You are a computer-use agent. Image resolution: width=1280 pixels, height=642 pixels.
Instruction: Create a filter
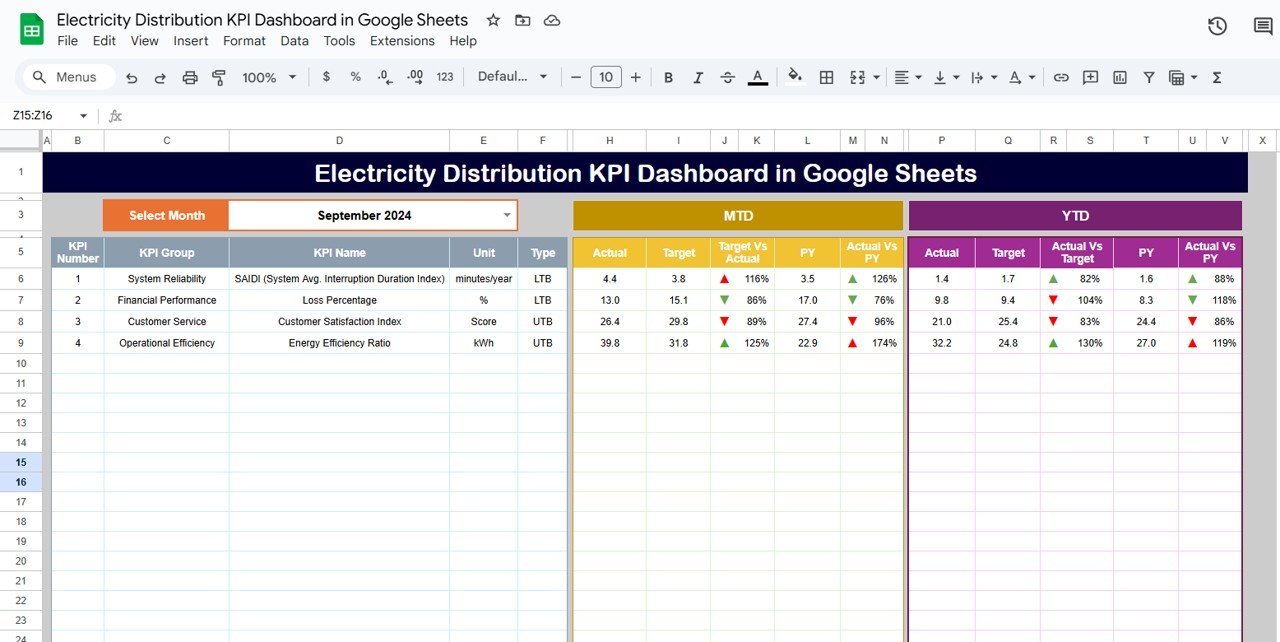coord(1148,77)
